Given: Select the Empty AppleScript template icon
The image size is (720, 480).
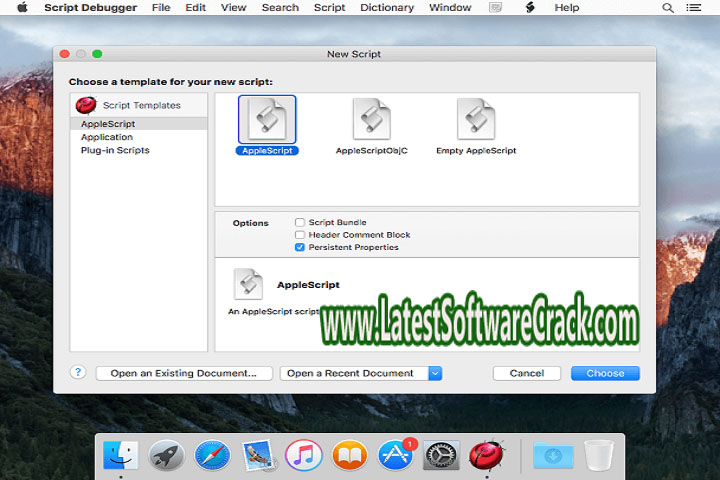Looking at the screenshot, I should 476,120.
